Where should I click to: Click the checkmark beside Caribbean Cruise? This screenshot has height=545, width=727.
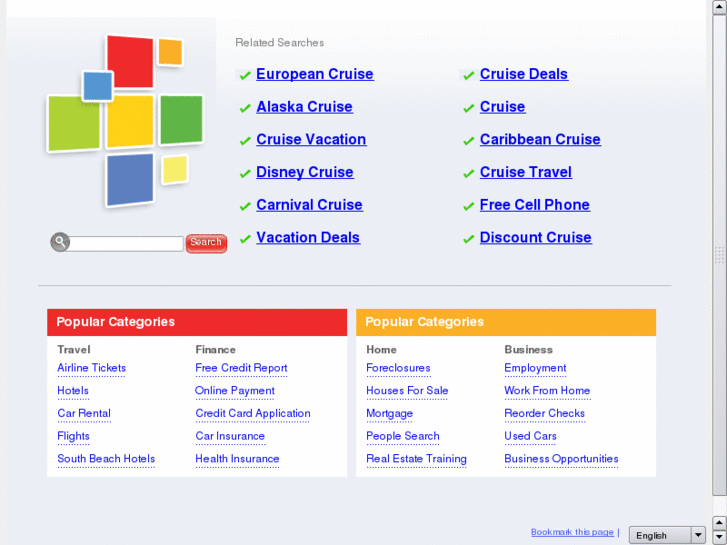click(x=468, y=141)
